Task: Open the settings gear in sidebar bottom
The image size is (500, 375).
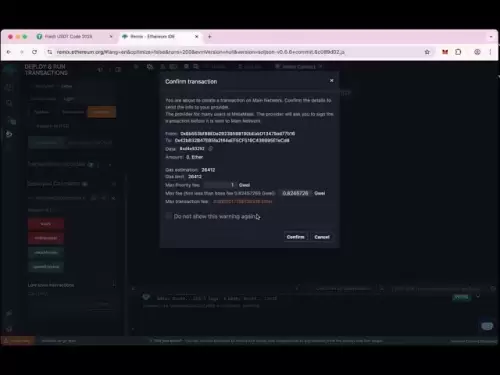Action: click(9, 329)
